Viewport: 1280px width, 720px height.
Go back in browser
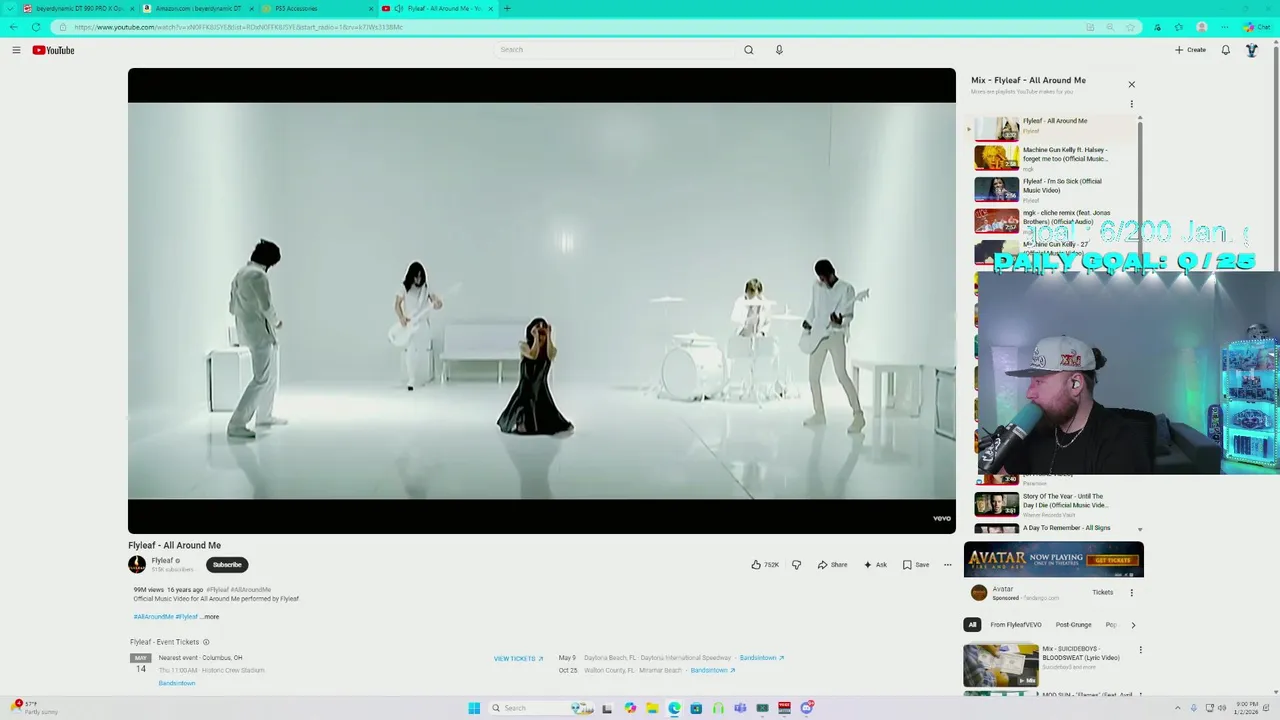[12, 27]
